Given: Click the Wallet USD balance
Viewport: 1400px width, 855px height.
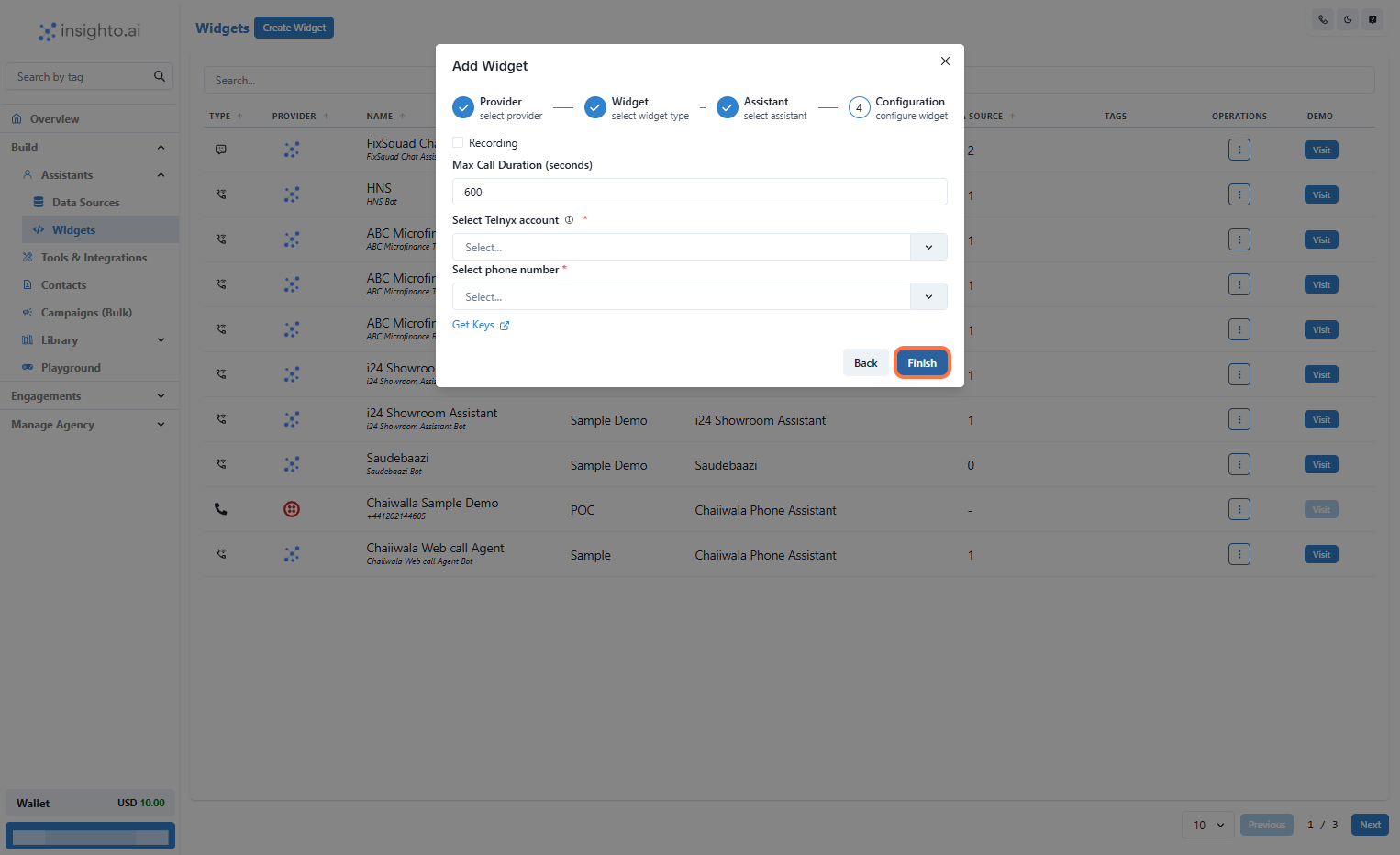Looking at the screenshot, I should pos(140,803).
